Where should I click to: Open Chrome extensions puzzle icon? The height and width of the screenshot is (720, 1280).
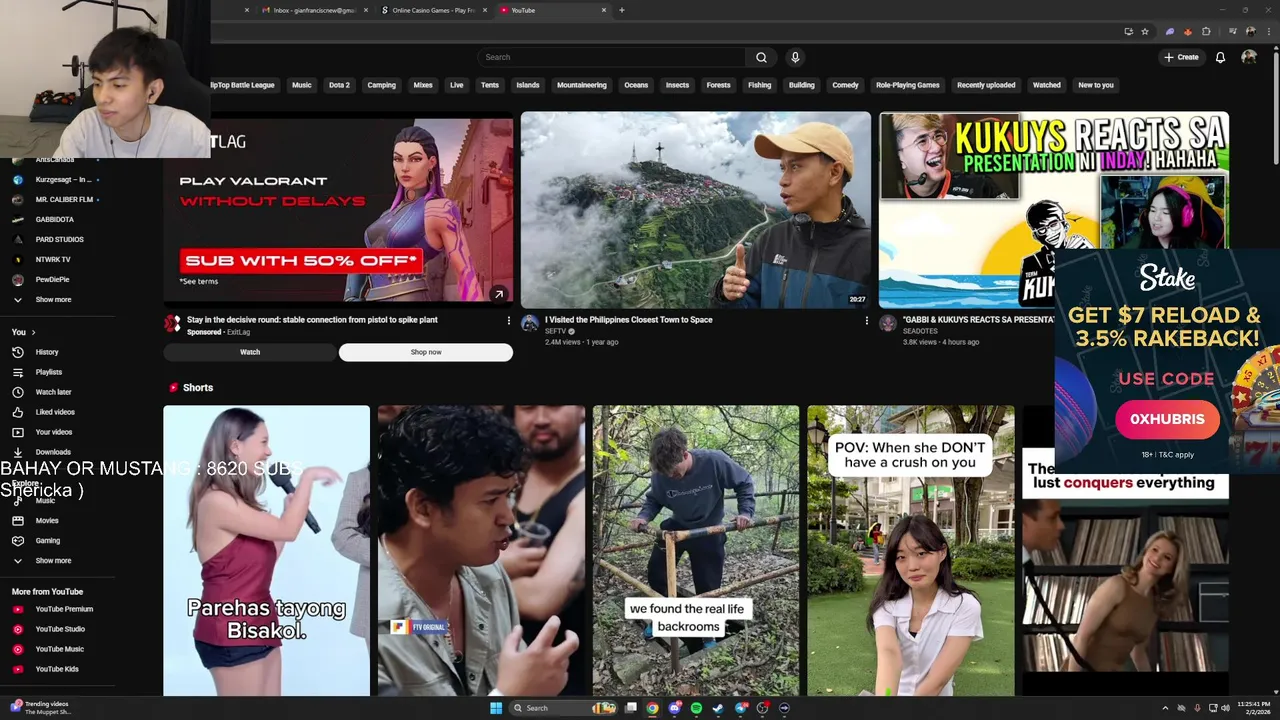point(1206,32)
